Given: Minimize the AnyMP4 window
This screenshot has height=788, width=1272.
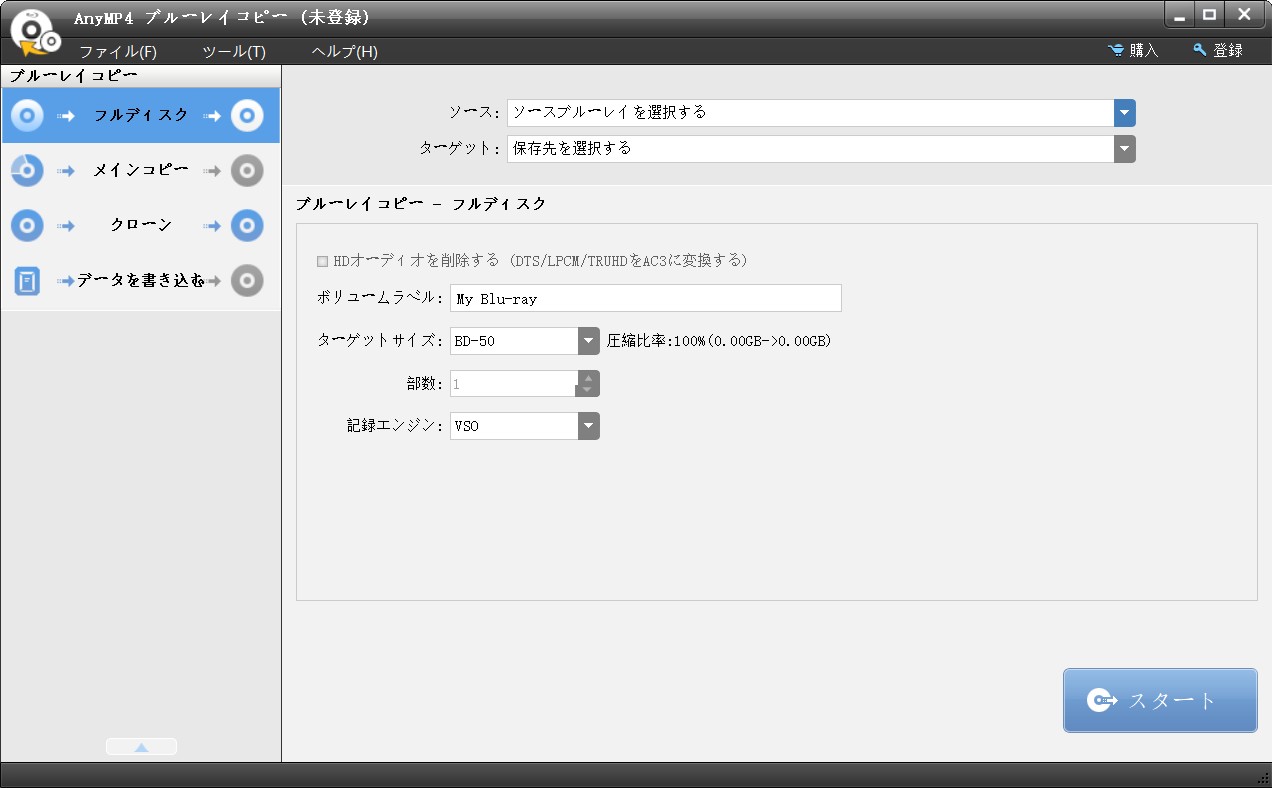Looking at the screenshot, I should 1180,16.
